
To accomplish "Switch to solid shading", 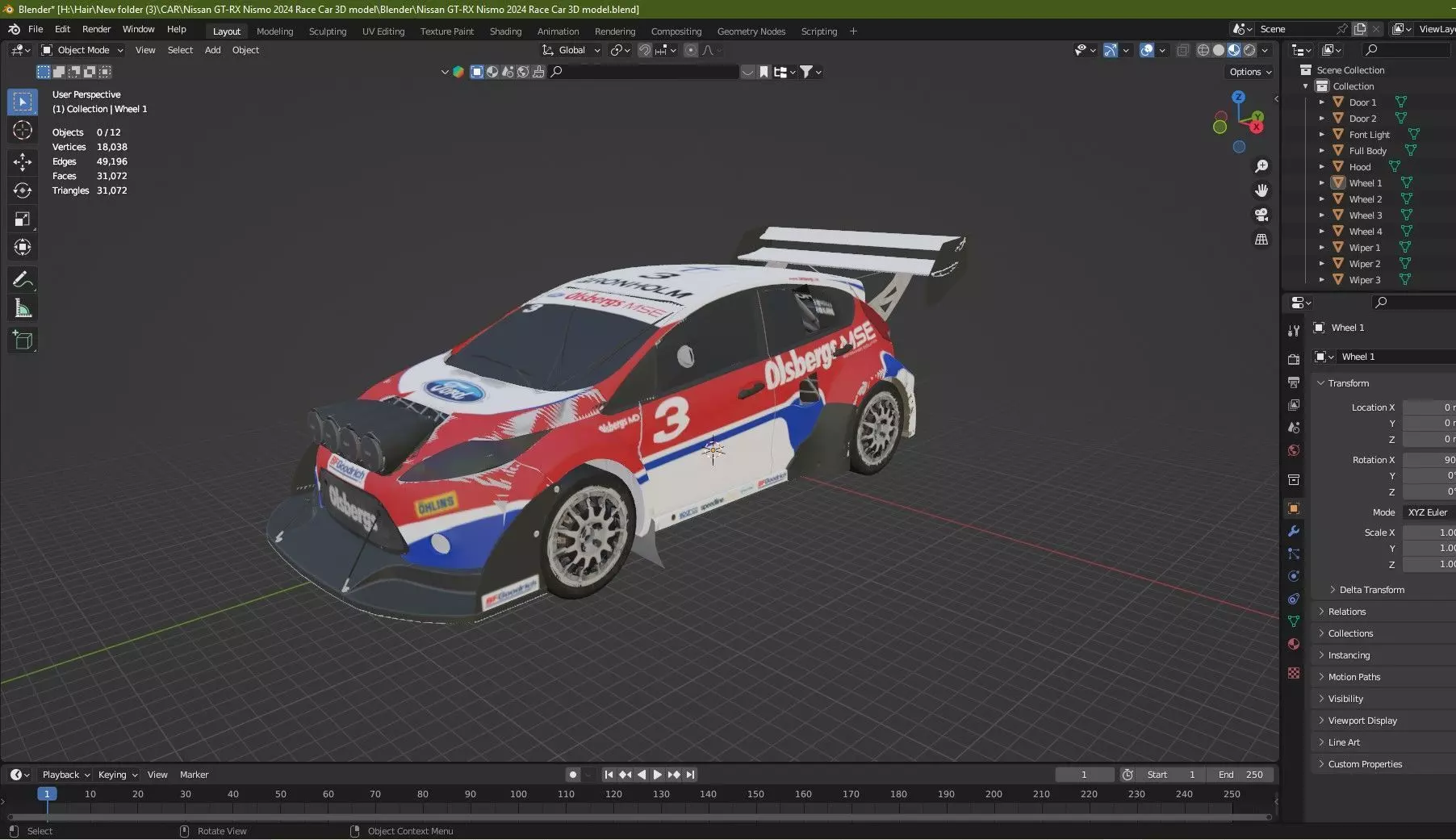I will tap(1218, 50).
